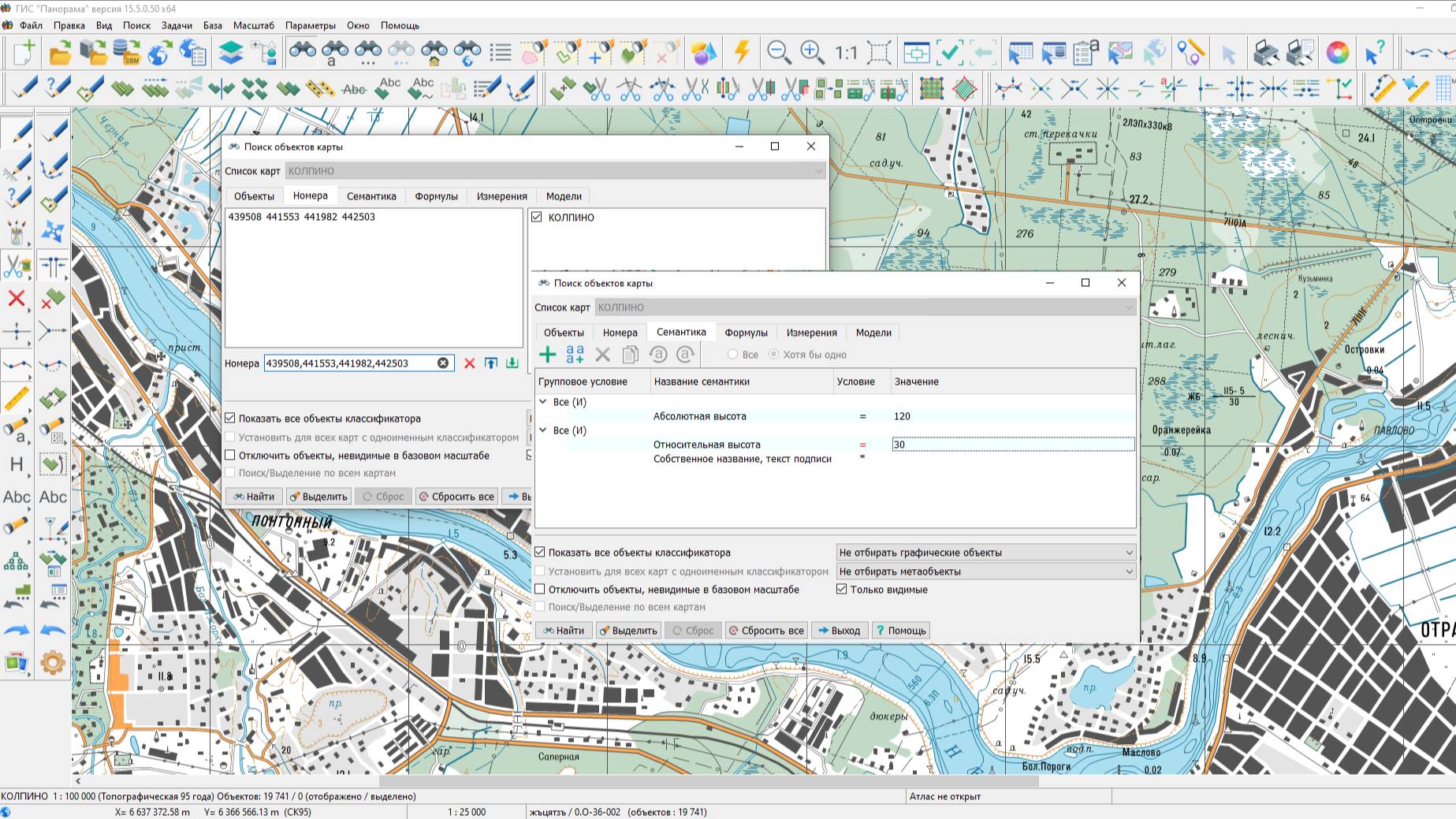Add semantic condition with green plus

point(547,355)
